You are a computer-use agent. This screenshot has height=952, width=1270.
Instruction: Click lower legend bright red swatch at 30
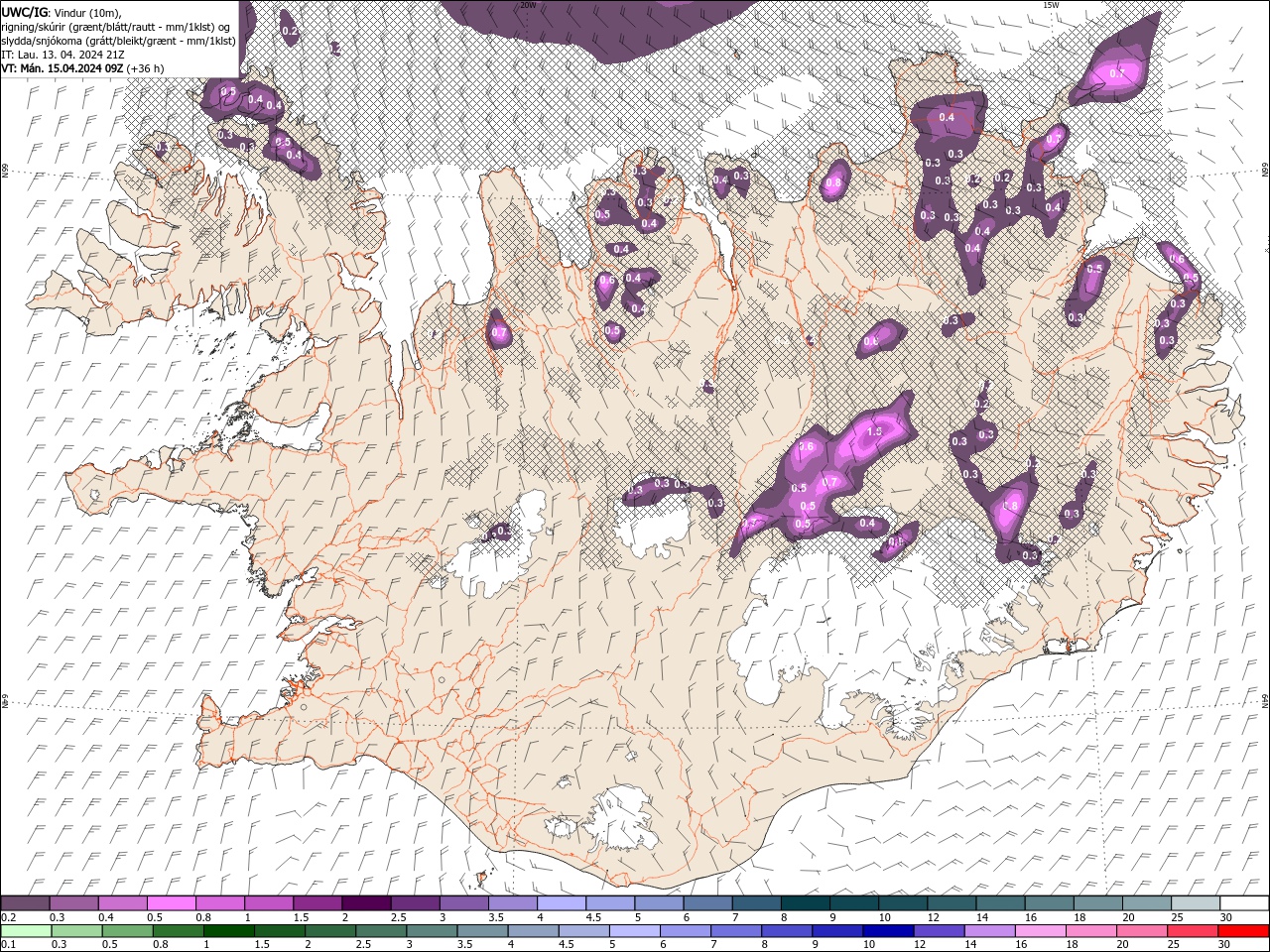[x=1242, y=931]
